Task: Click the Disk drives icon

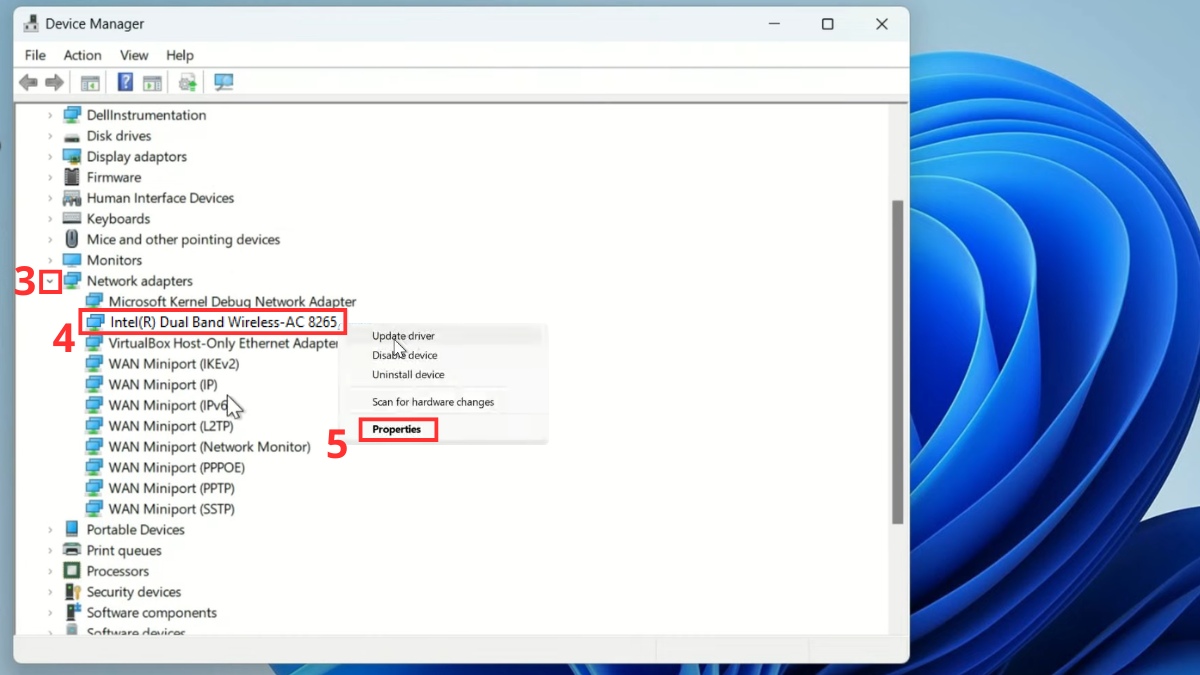Action: [x=72, y=136]
